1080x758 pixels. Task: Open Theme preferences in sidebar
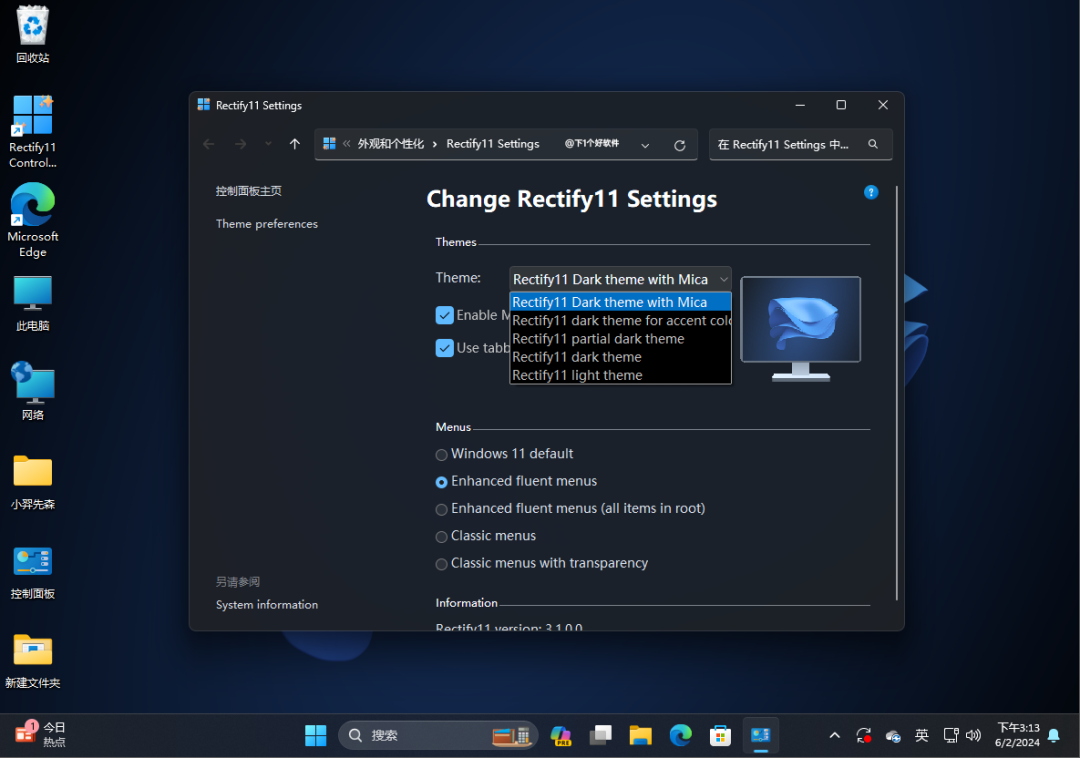266,224
